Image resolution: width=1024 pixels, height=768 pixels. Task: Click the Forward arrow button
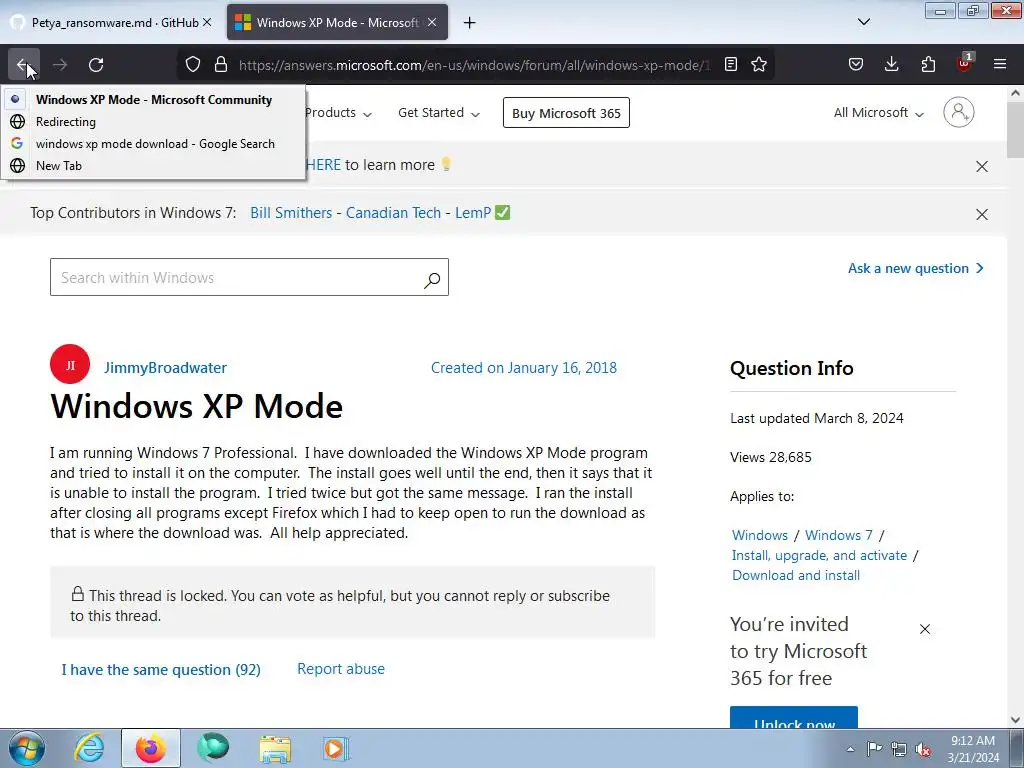coord(60,65)
